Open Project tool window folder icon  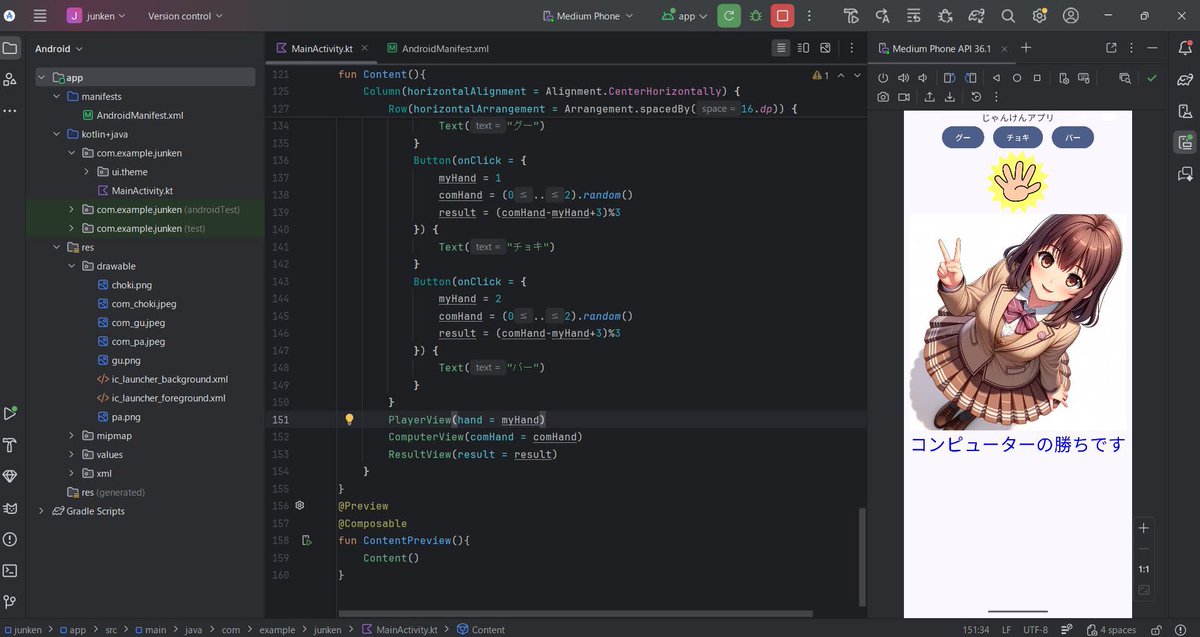tap(10, 48)
